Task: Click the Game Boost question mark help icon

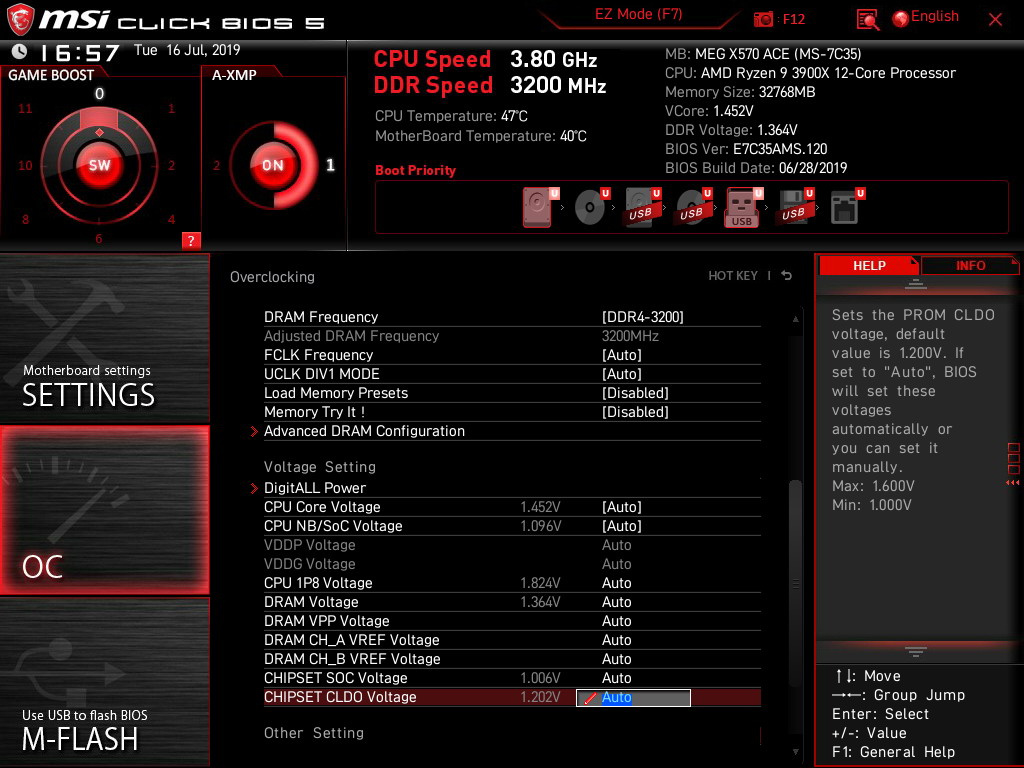Action: pos(191,240)
